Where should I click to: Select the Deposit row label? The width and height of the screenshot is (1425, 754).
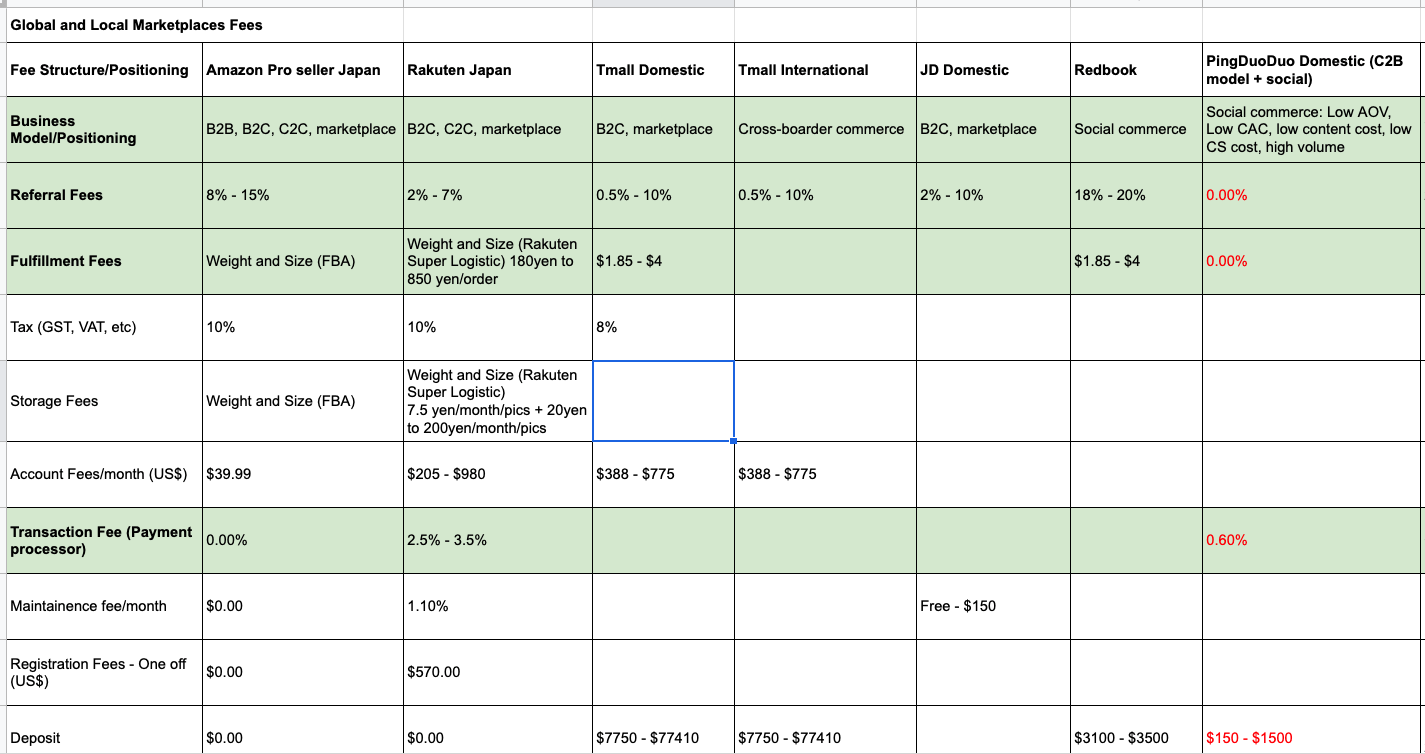tap(104, 730)
